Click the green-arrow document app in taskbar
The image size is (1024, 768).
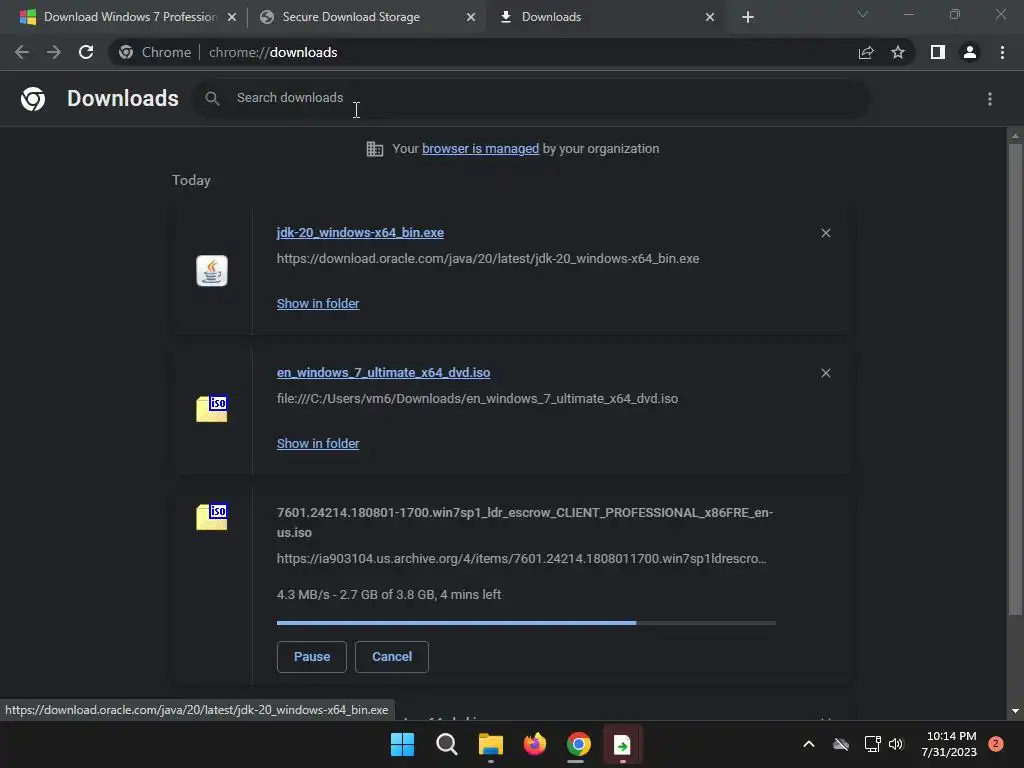coord(622,744)
